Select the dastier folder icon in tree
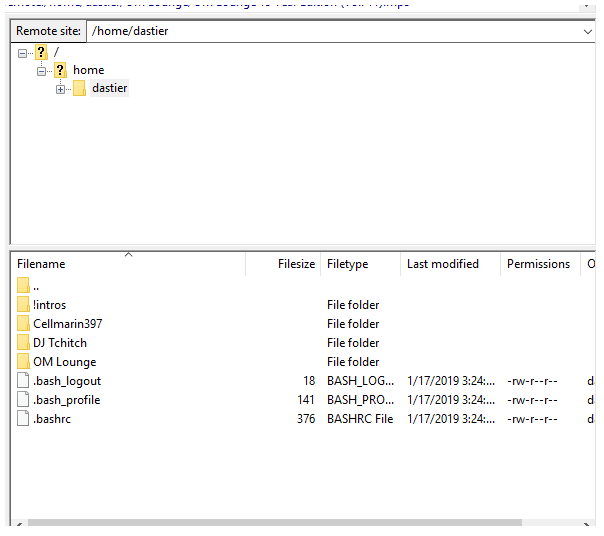 79,88
